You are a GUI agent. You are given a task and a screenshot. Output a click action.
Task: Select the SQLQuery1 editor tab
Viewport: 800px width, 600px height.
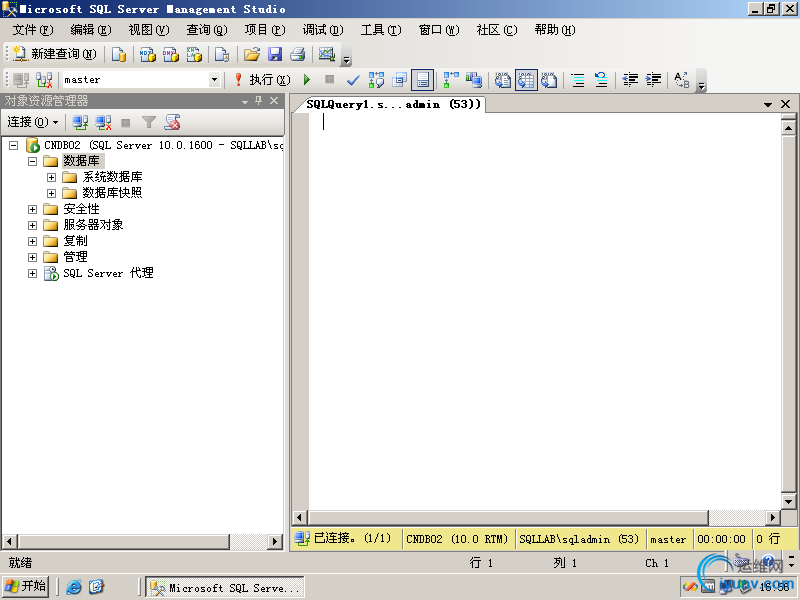(x=393, y=104)
